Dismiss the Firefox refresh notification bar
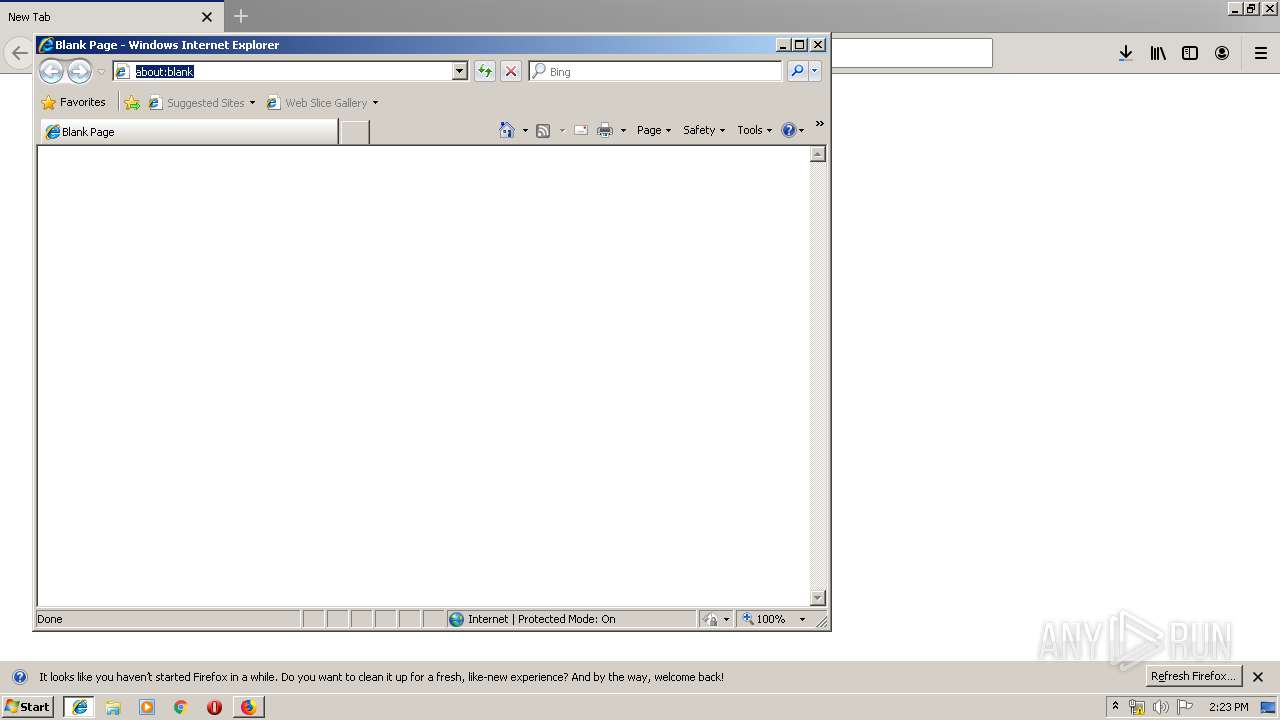The image size is (1280, 720). click(1258, 677)
